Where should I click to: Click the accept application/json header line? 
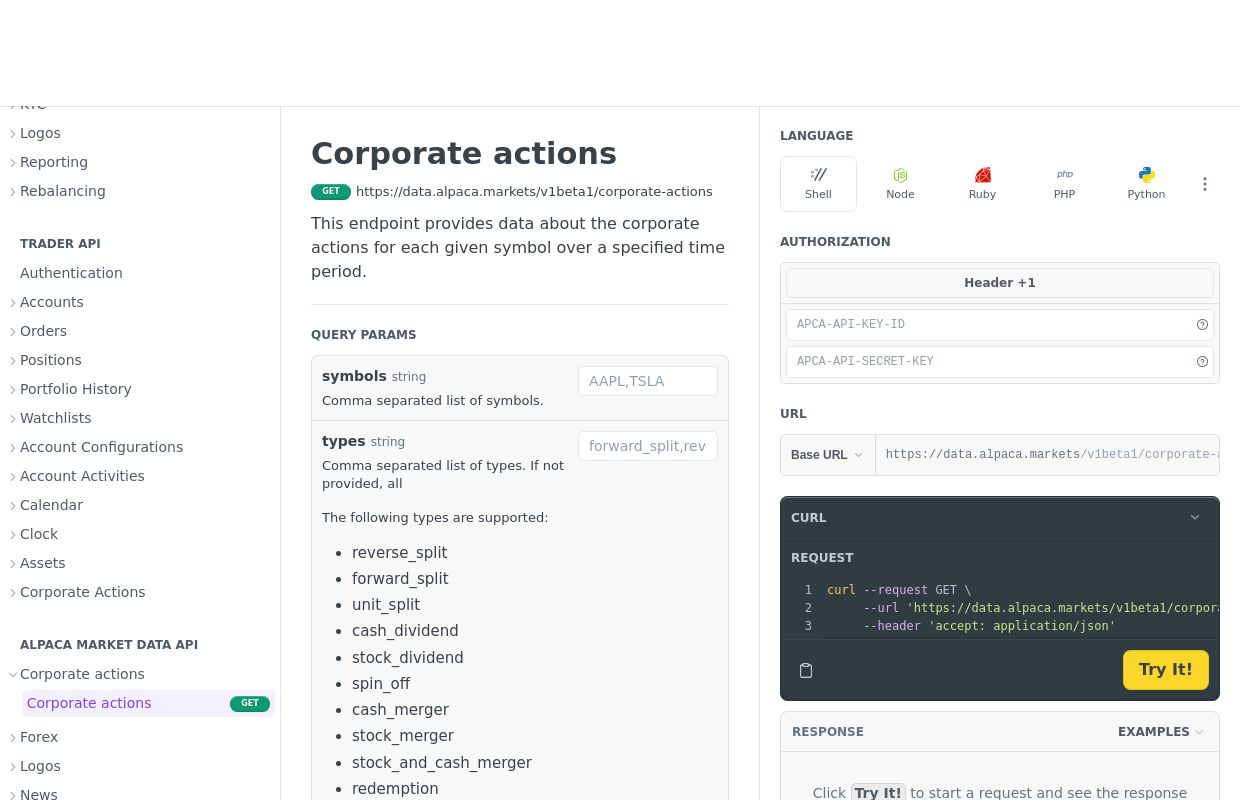(990, 626)
